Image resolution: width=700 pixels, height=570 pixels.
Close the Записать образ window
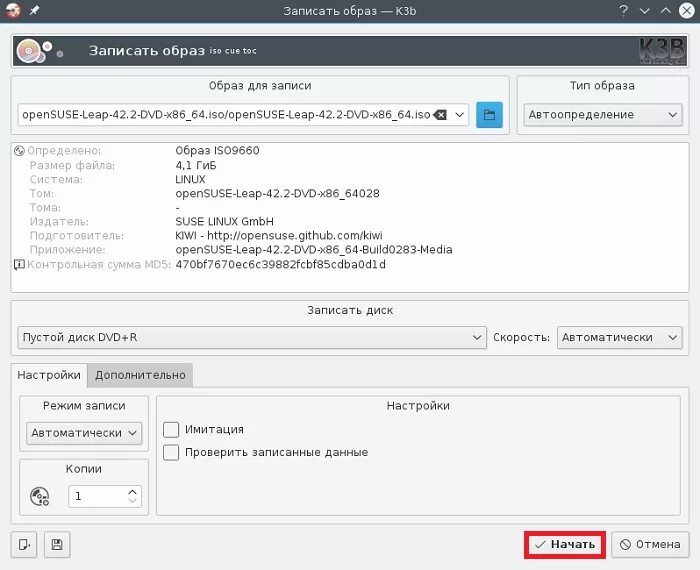[x=687, y=11]
